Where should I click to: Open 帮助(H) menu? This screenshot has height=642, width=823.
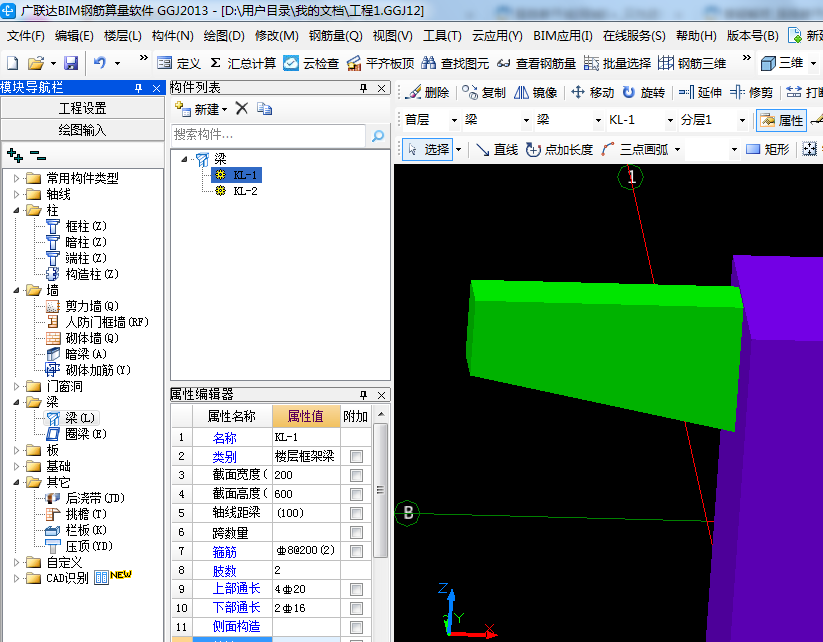[x=696, y=36]
